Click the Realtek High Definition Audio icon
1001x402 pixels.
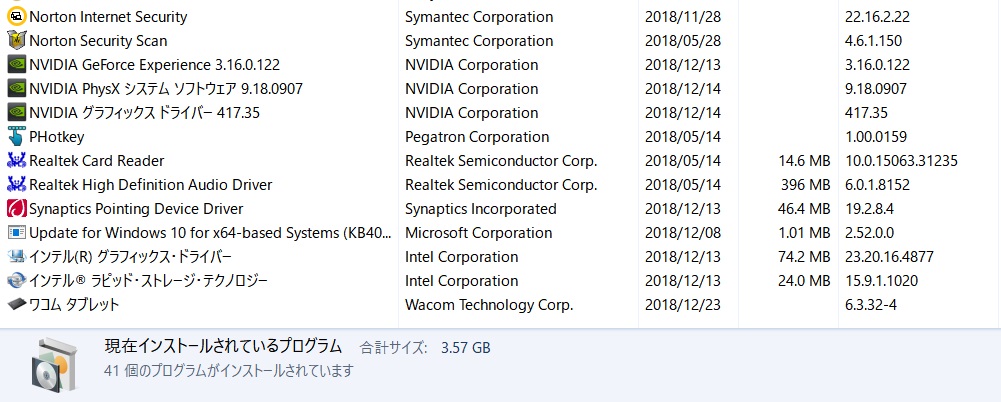(16, 185)
